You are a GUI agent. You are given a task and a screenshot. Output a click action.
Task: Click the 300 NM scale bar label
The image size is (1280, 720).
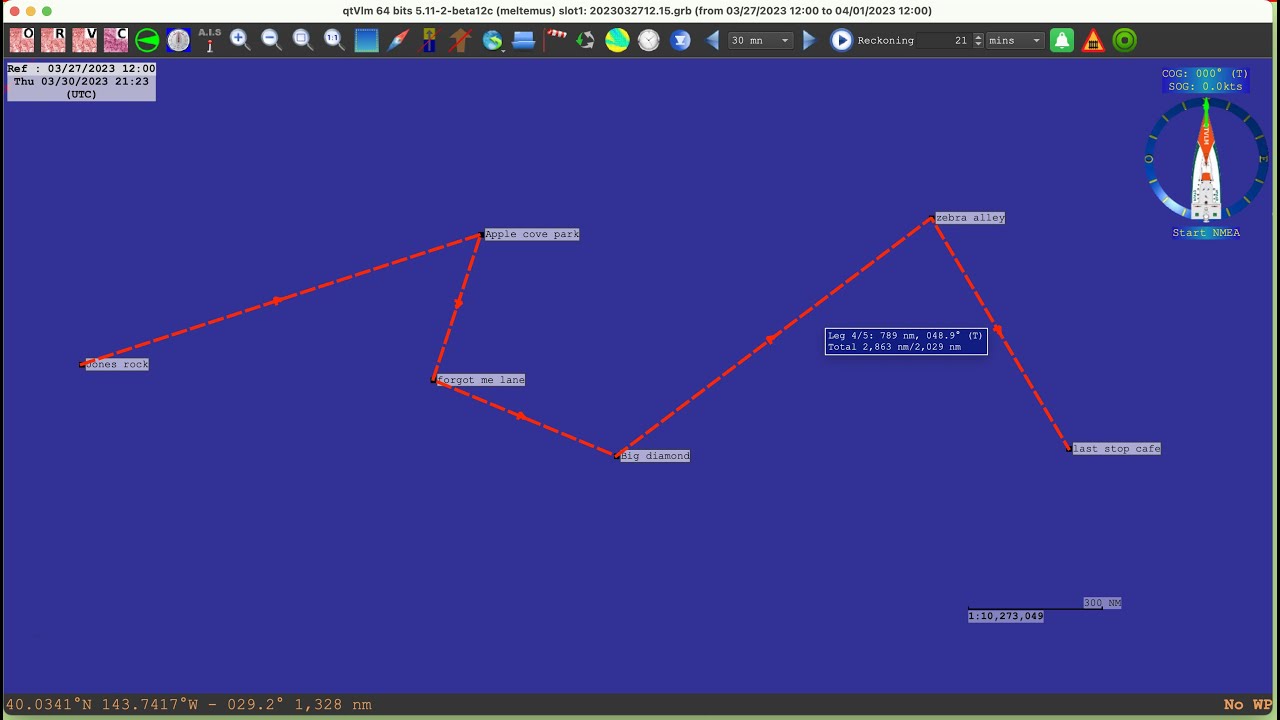(1102, 603)
